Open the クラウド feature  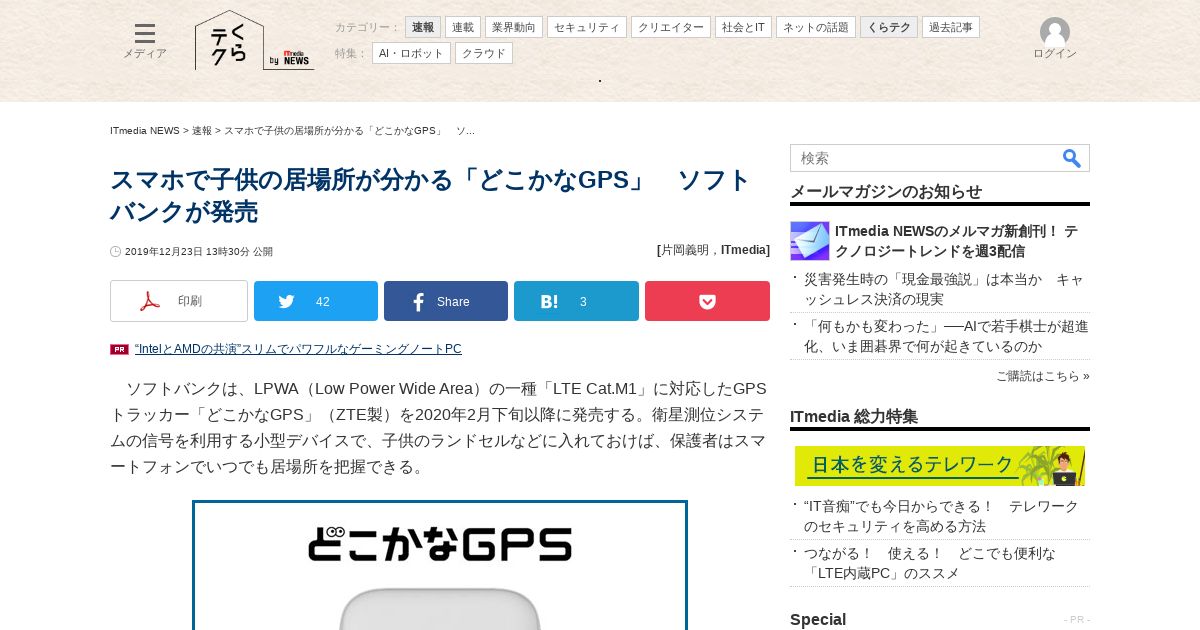(484, 53)
